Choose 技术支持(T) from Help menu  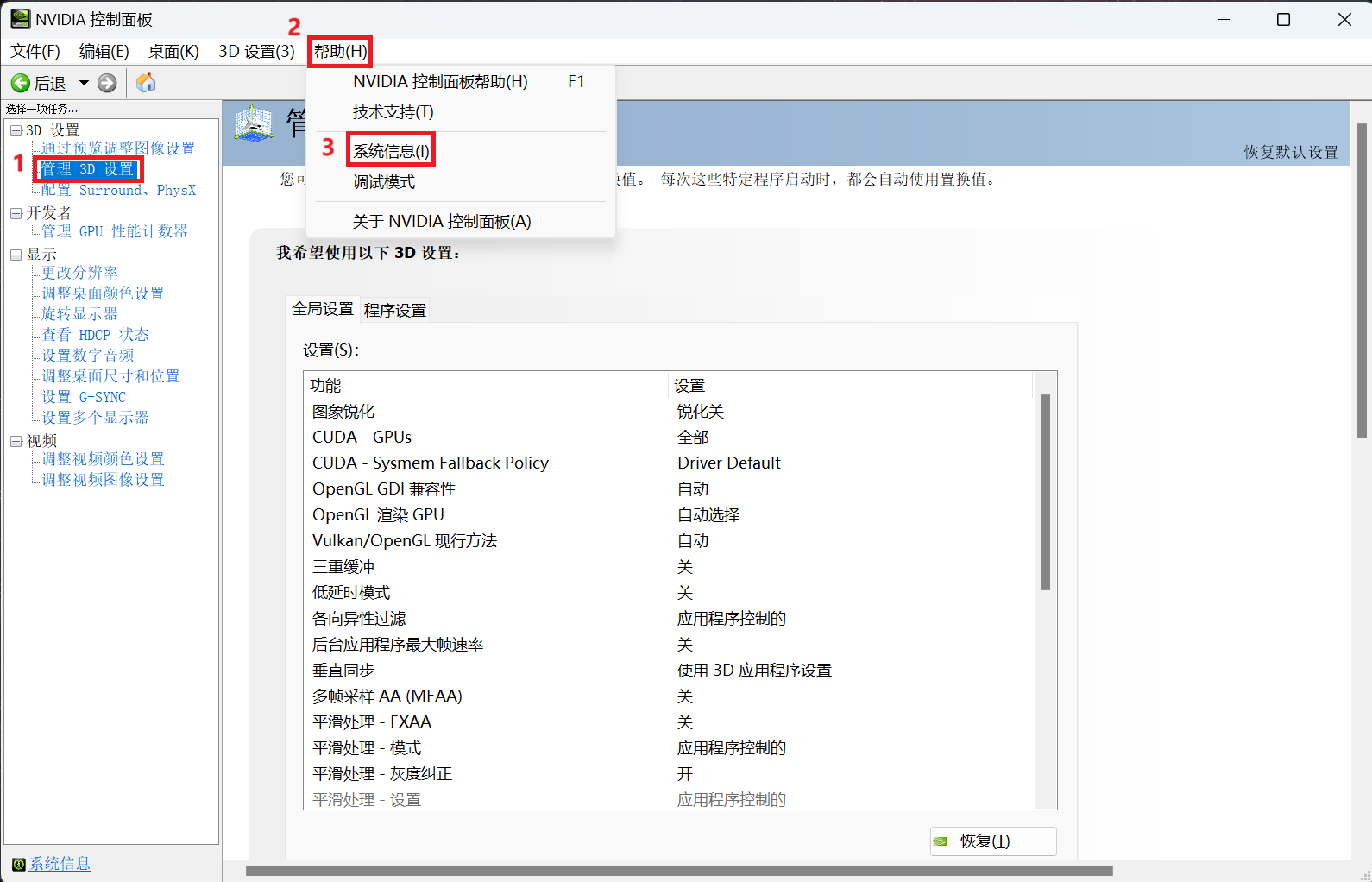click(461, 112)
